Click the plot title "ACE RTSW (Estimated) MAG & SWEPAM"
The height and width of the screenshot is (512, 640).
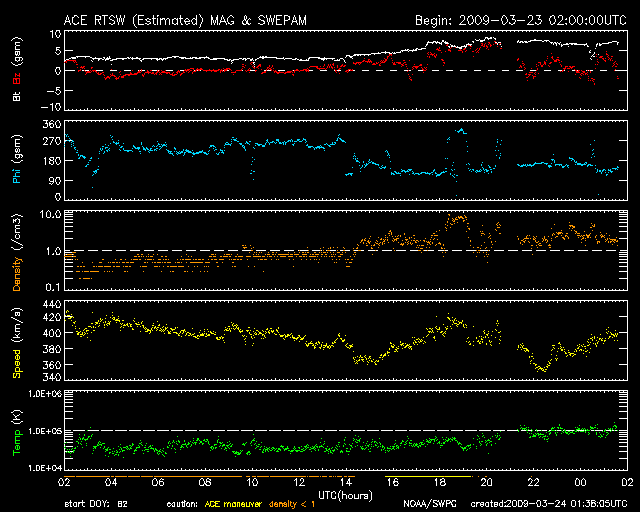tap(185, 20)
